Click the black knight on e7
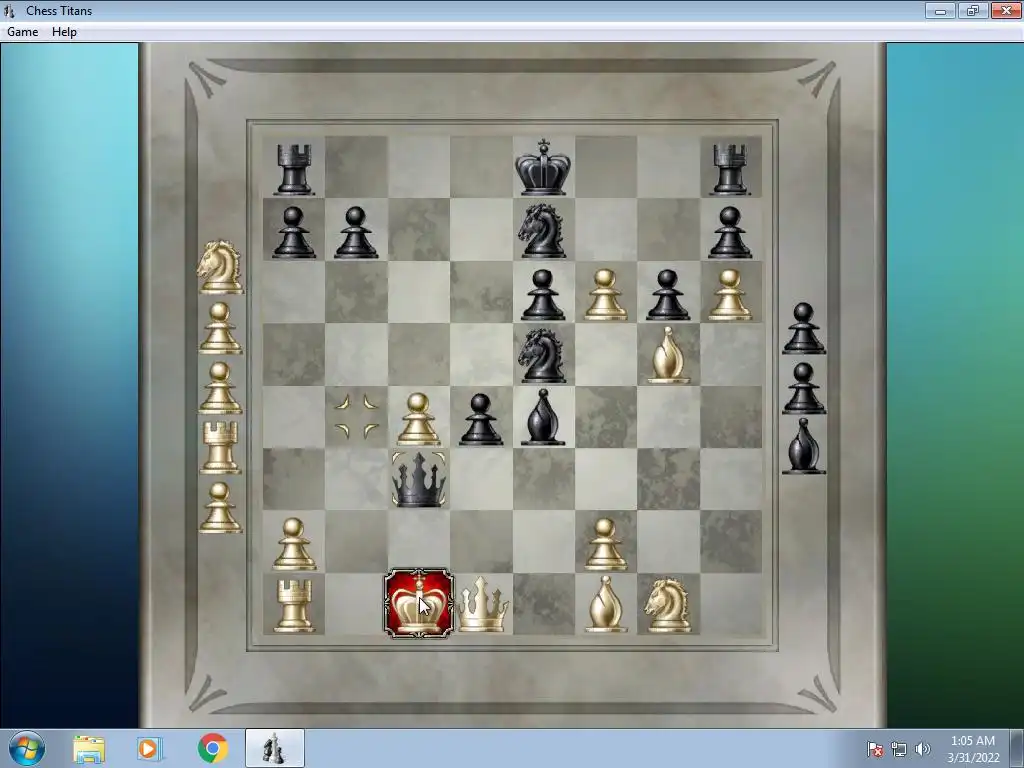The width and height of the screenshot is (1024, 768). 541,231
